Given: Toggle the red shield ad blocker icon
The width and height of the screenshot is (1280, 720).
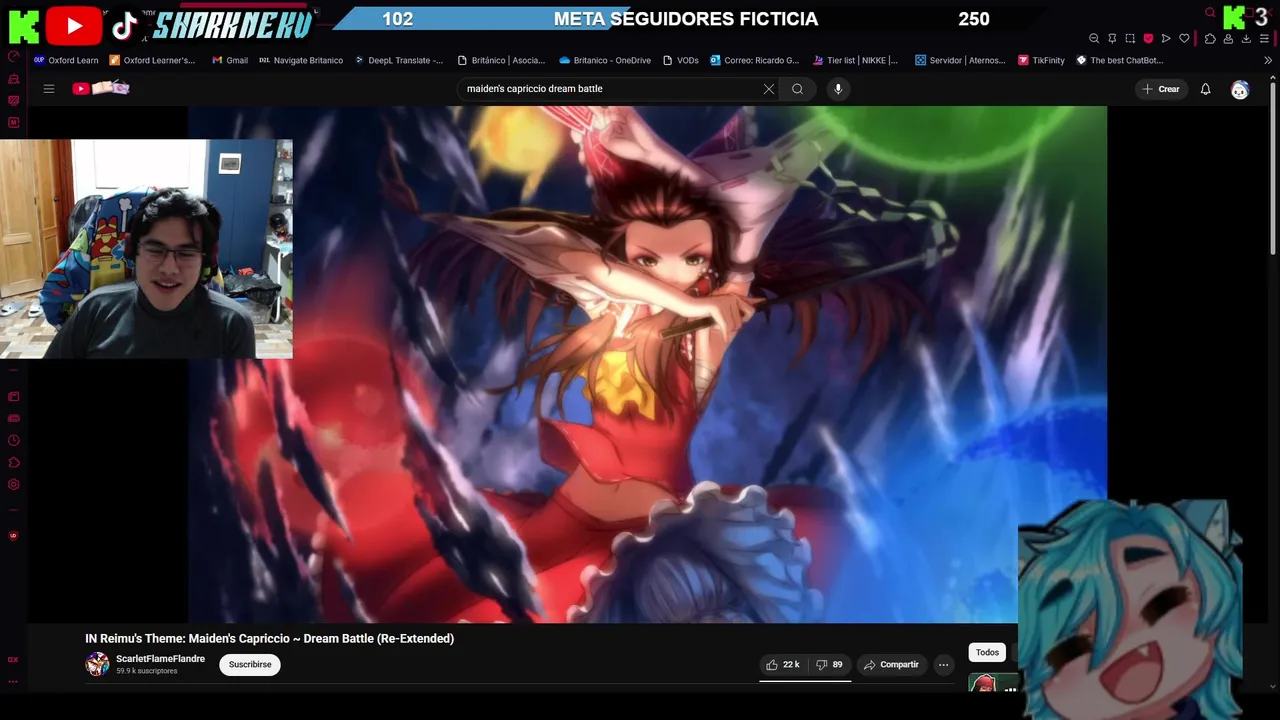Looking at the screenshot, I should pyautogui.click(x=1148, y=38).
